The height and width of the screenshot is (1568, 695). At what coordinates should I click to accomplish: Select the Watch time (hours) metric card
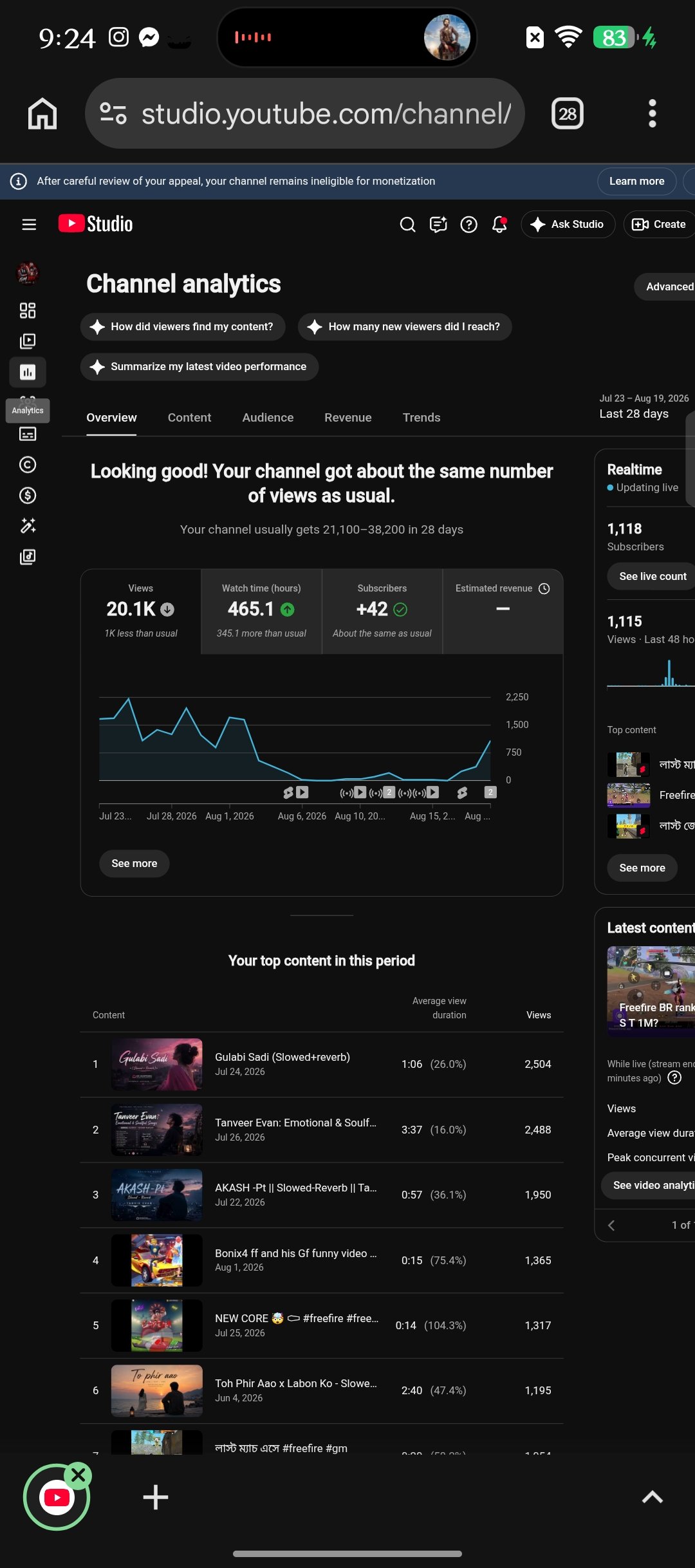click(261, 611)
